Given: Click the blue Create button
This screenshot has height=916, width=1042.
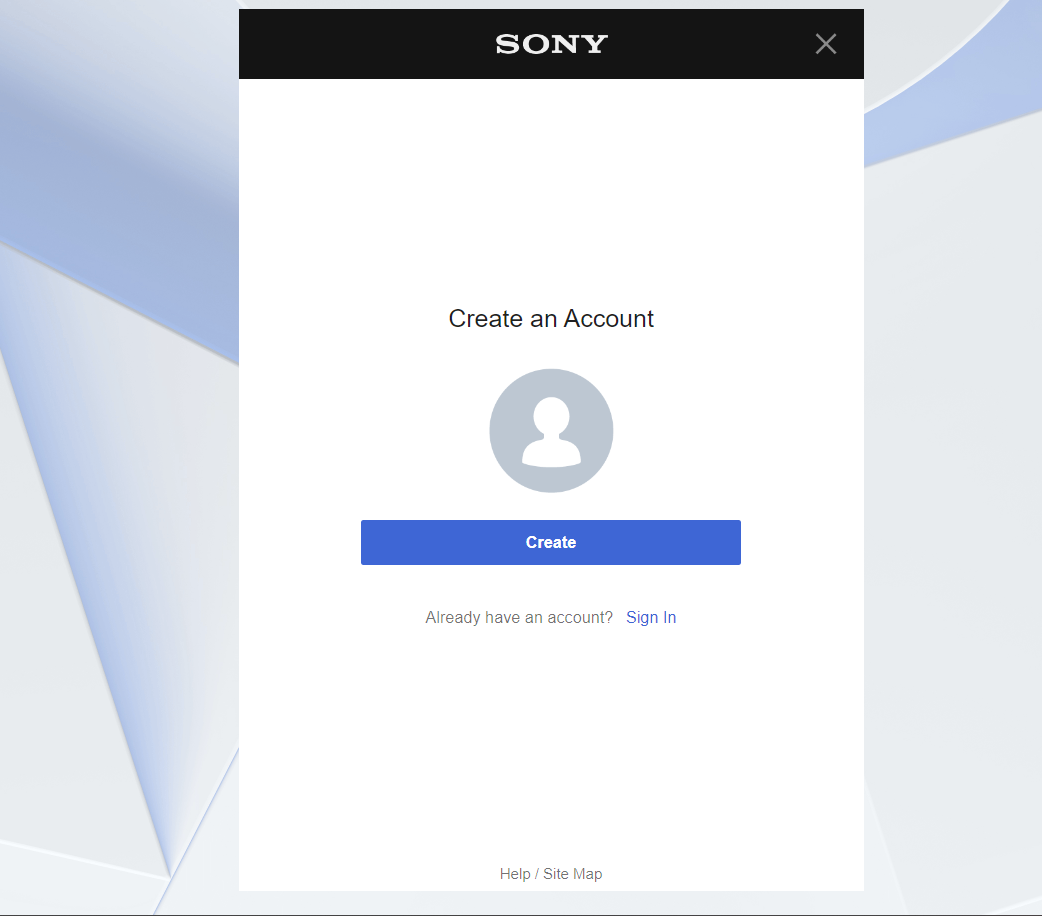Looking at the screenshot, I should pos(550,542).
